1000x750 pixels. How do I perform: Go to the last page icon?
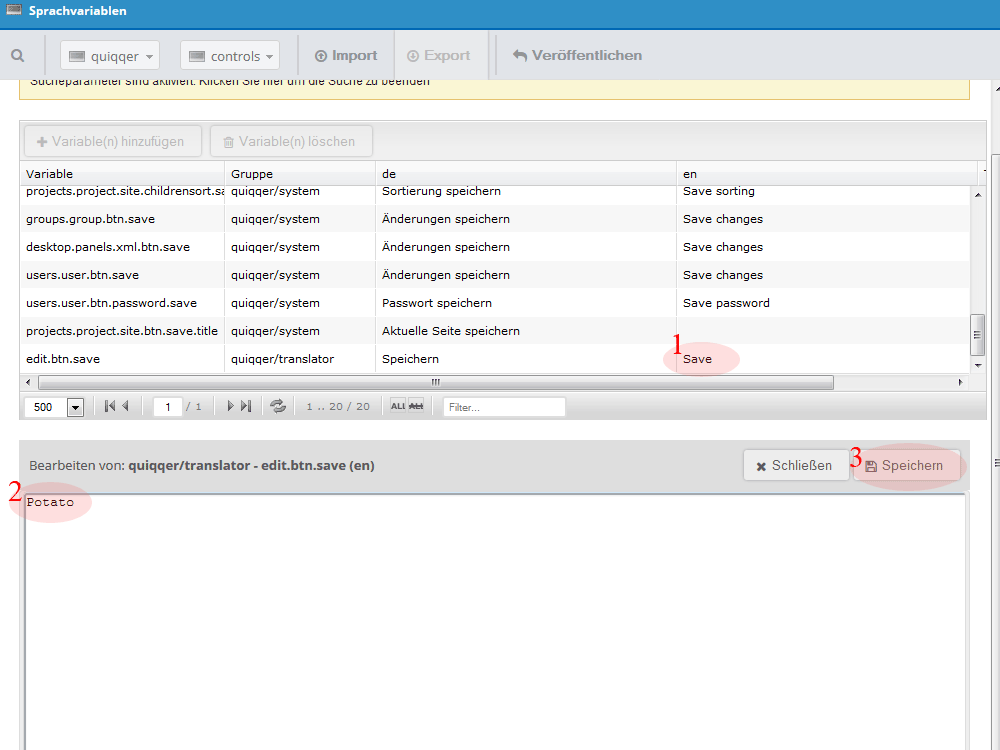pos(246,406)
